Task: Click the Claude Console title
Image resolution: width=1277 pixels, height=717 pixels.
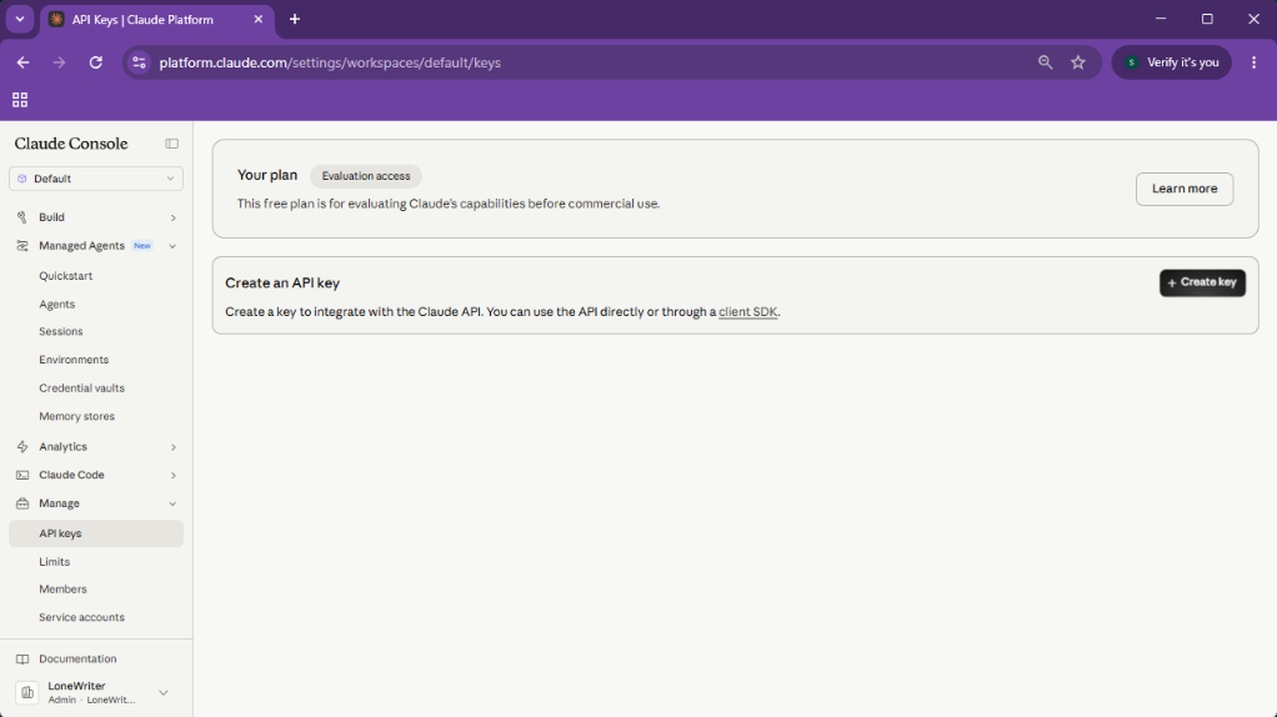Action: coord(71,144)
